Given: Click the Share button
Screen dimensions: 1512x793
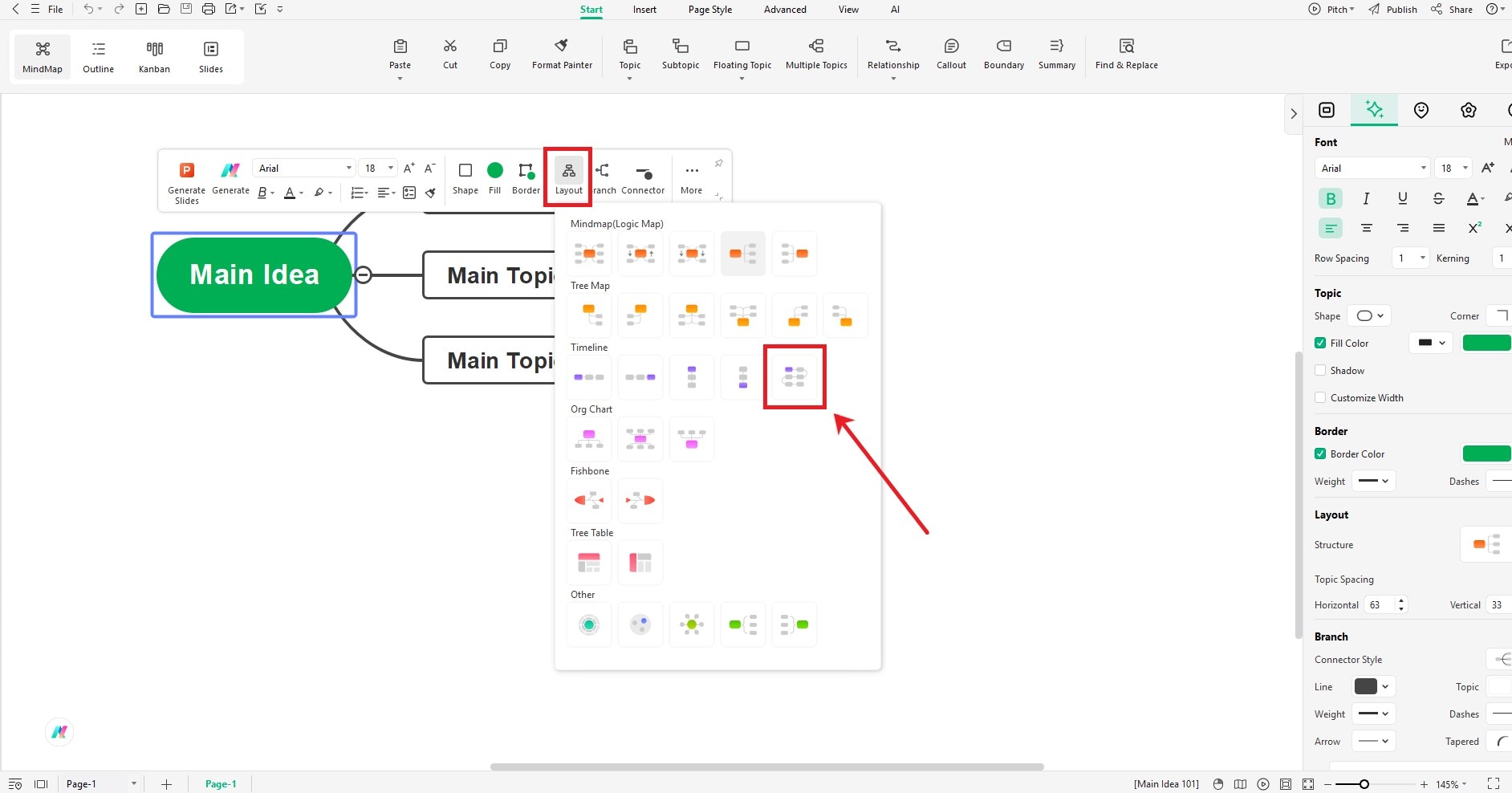Looking at the screenshot, I should (1453, 10).
